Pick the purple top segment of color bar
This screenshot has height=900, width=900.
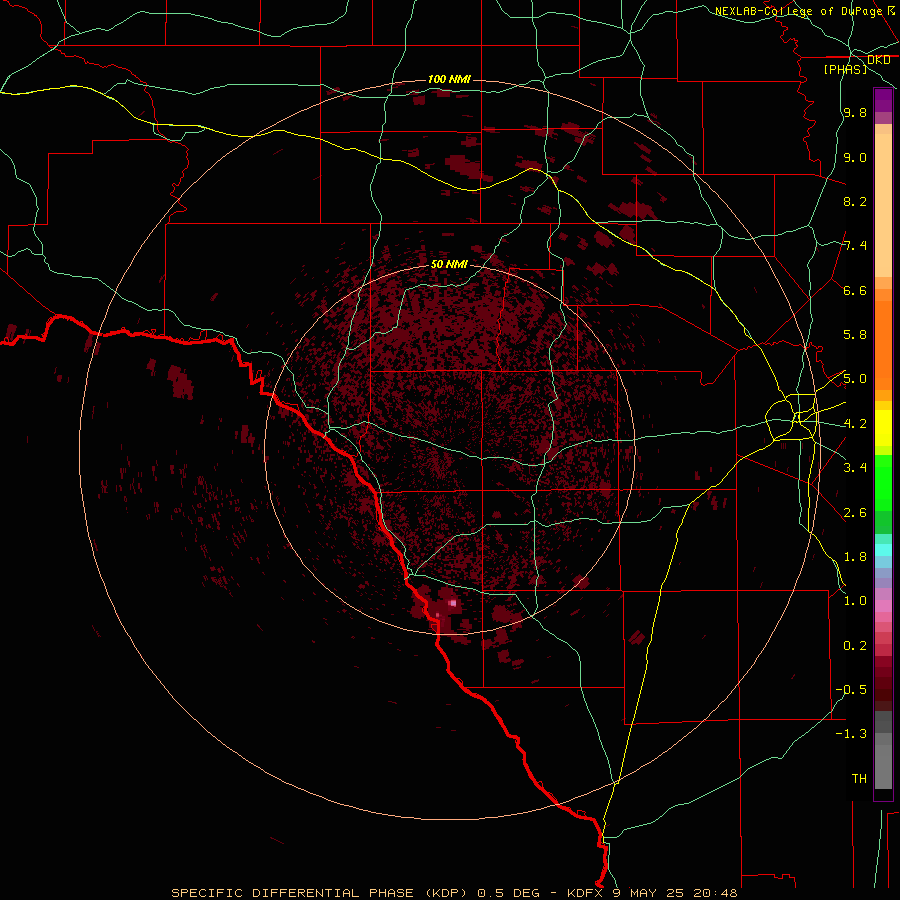click(x=883, y=100)
